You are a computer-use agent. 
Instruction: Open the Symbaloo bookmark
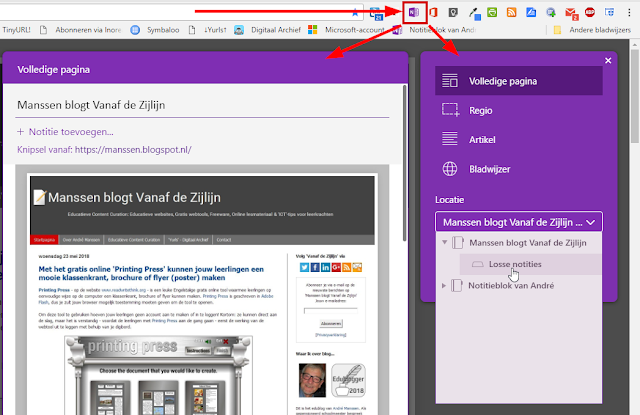(x=155, y=30)
